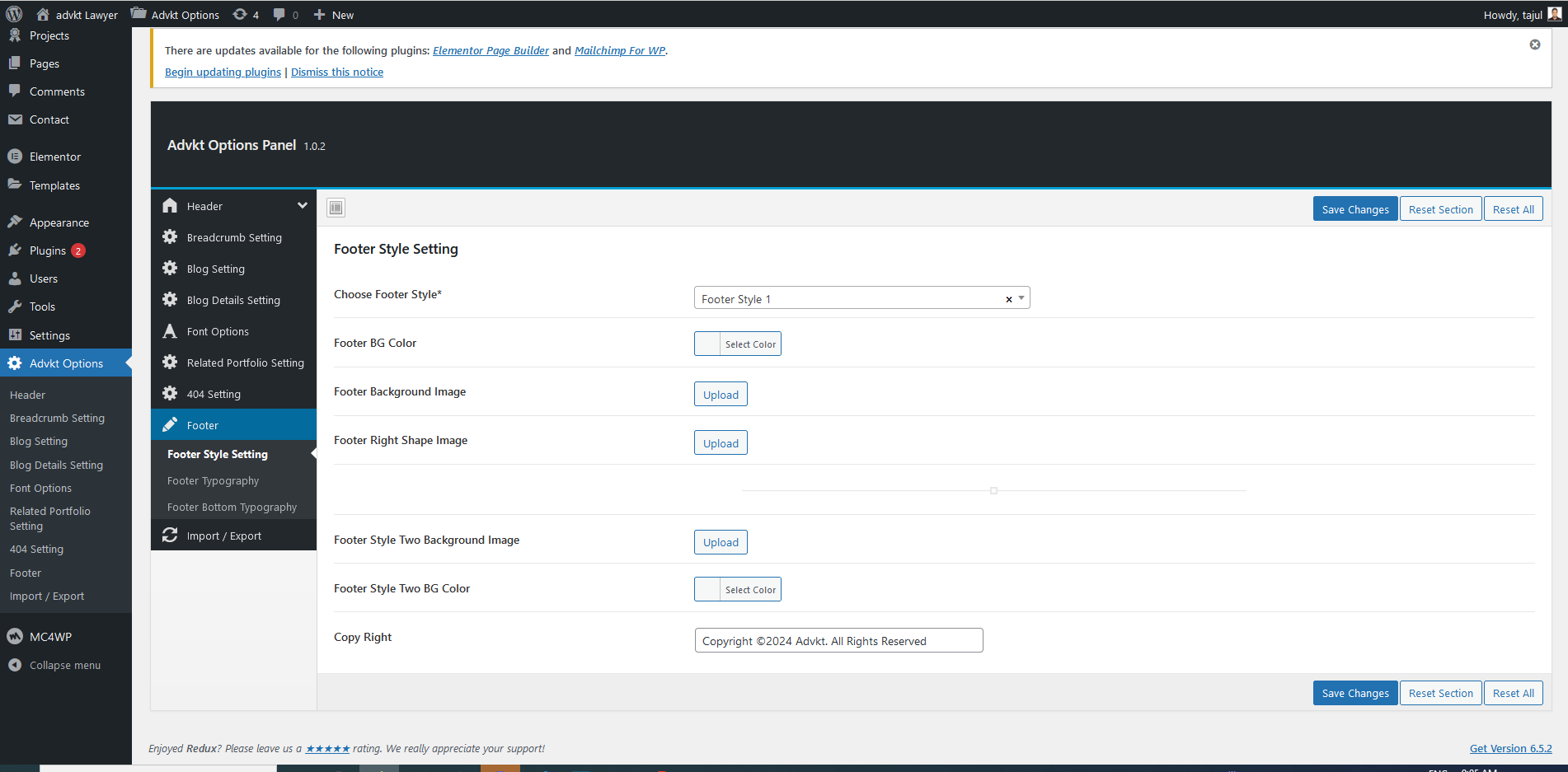Clear the selected Footer Style 1 value
The image size is (1568, 772).
pyautogui.click(x=1008, y=299)
